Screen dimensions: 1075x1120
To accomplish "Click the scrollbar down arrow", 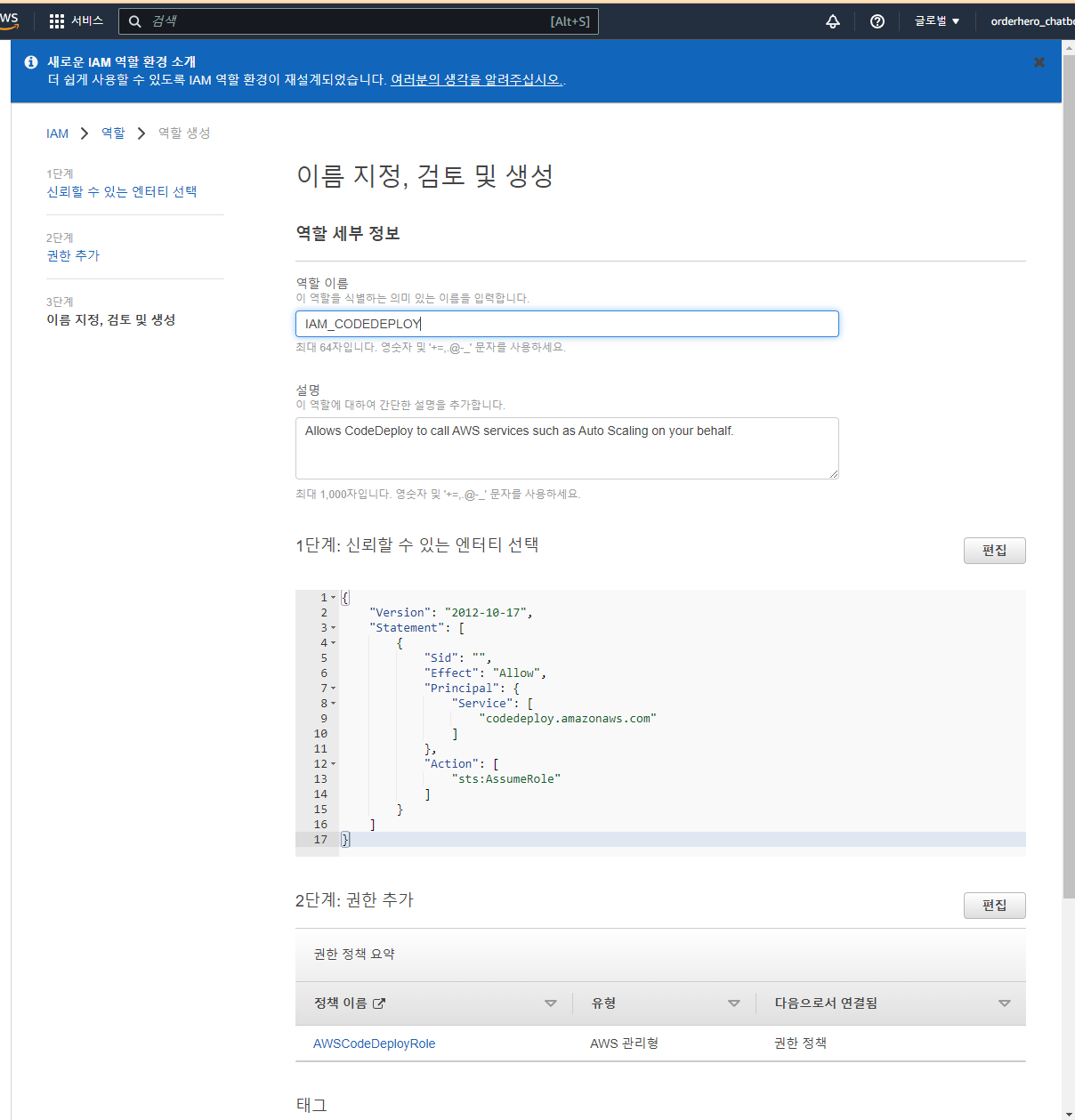I will click(x=1068, y=1114).
